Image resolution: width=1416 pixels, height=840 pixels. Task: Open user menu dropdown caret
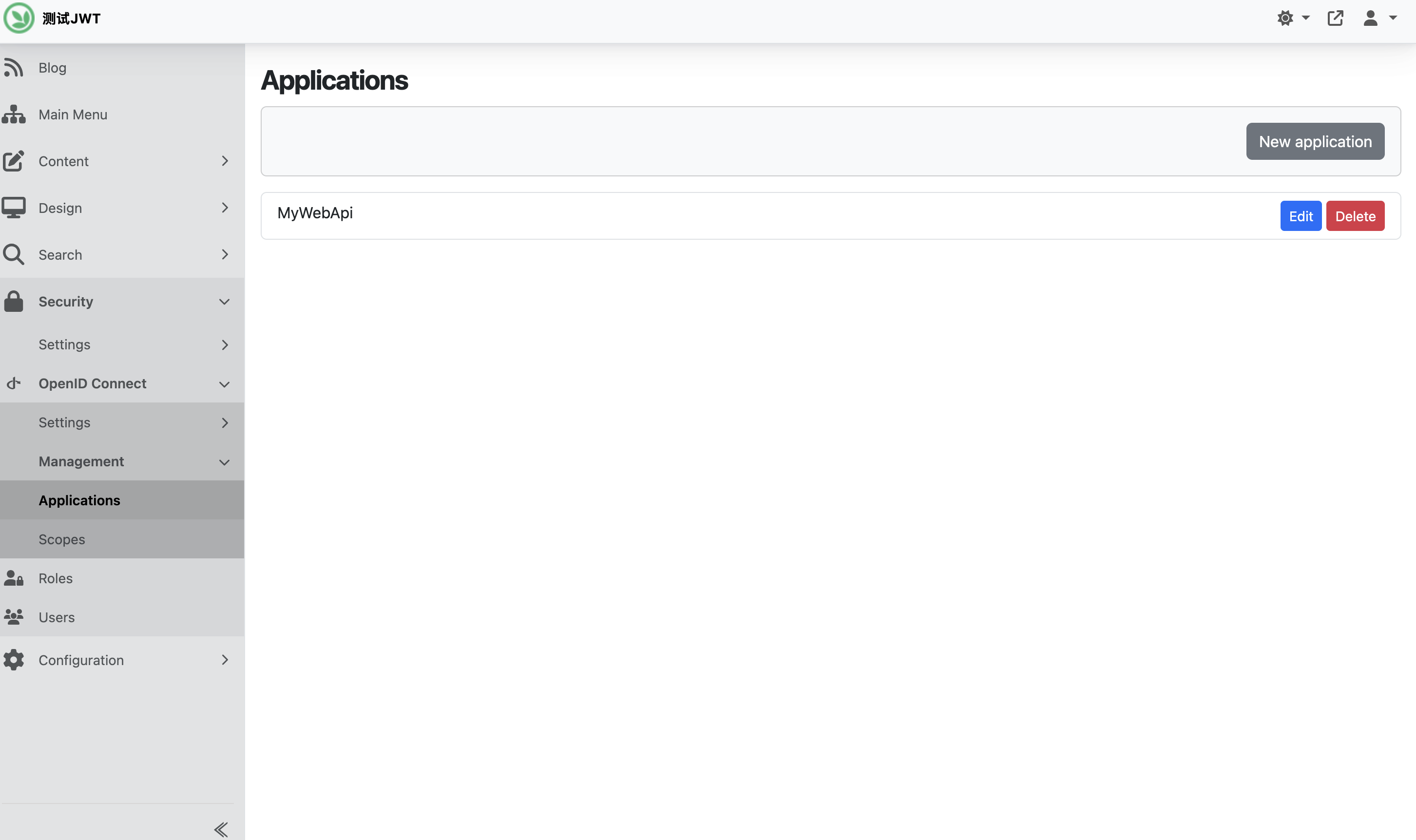point(1393,18)
